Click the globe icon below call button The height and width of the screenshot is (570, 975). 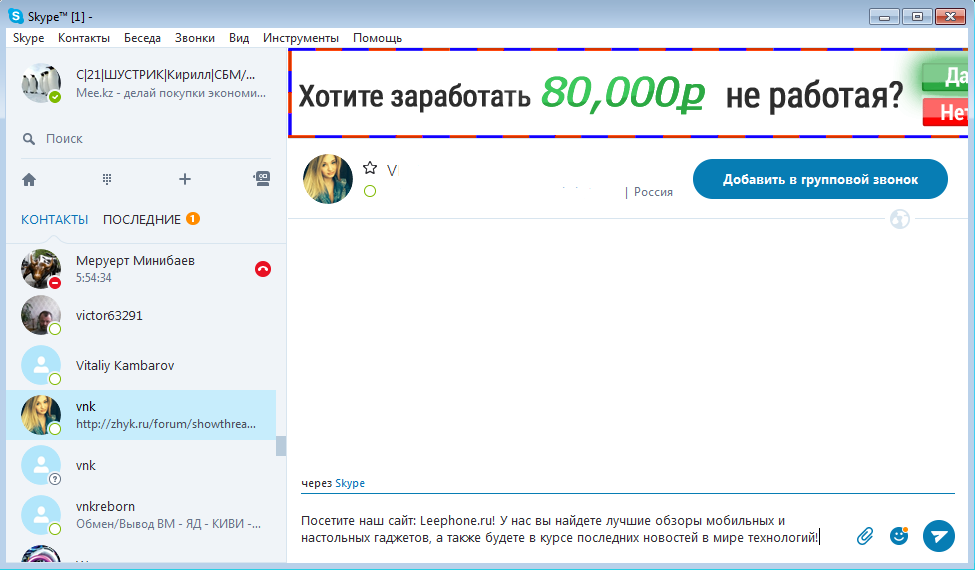tap(900, 219)
